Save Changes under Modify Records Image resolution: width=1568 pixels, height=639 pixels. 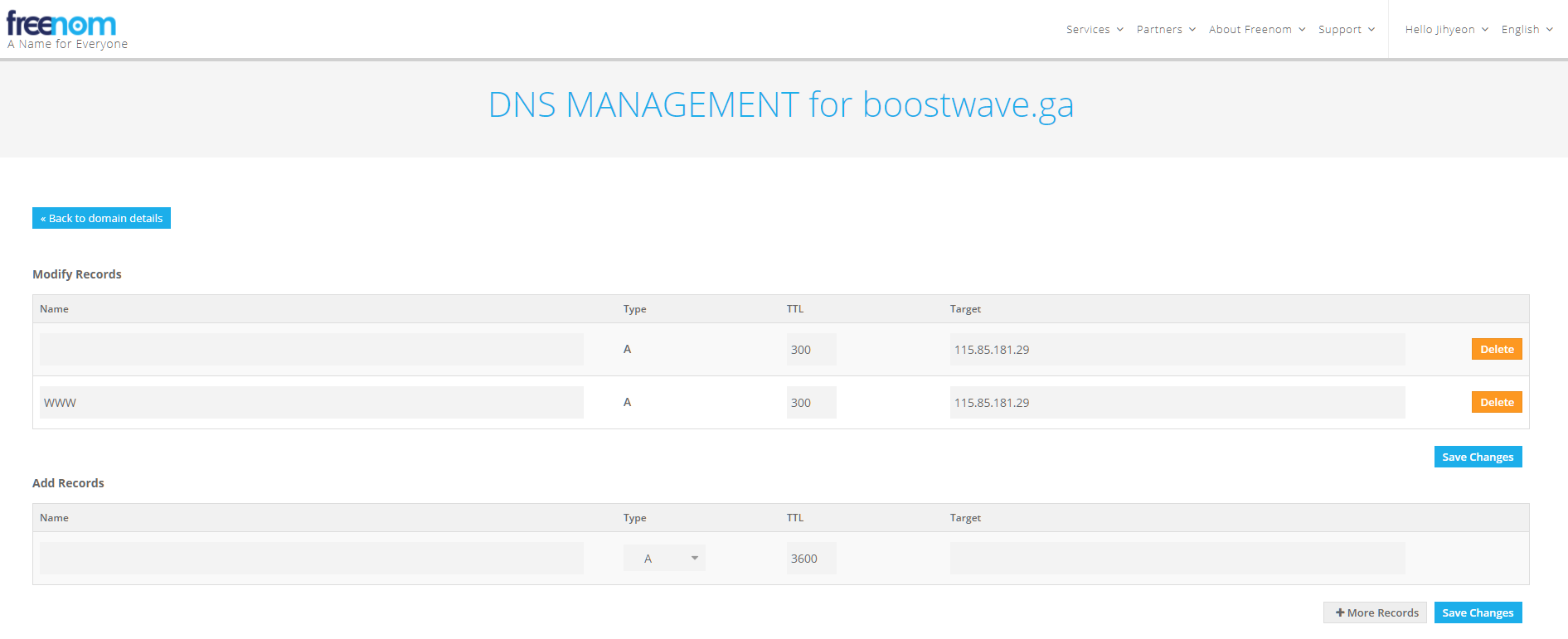[1478, 457]
